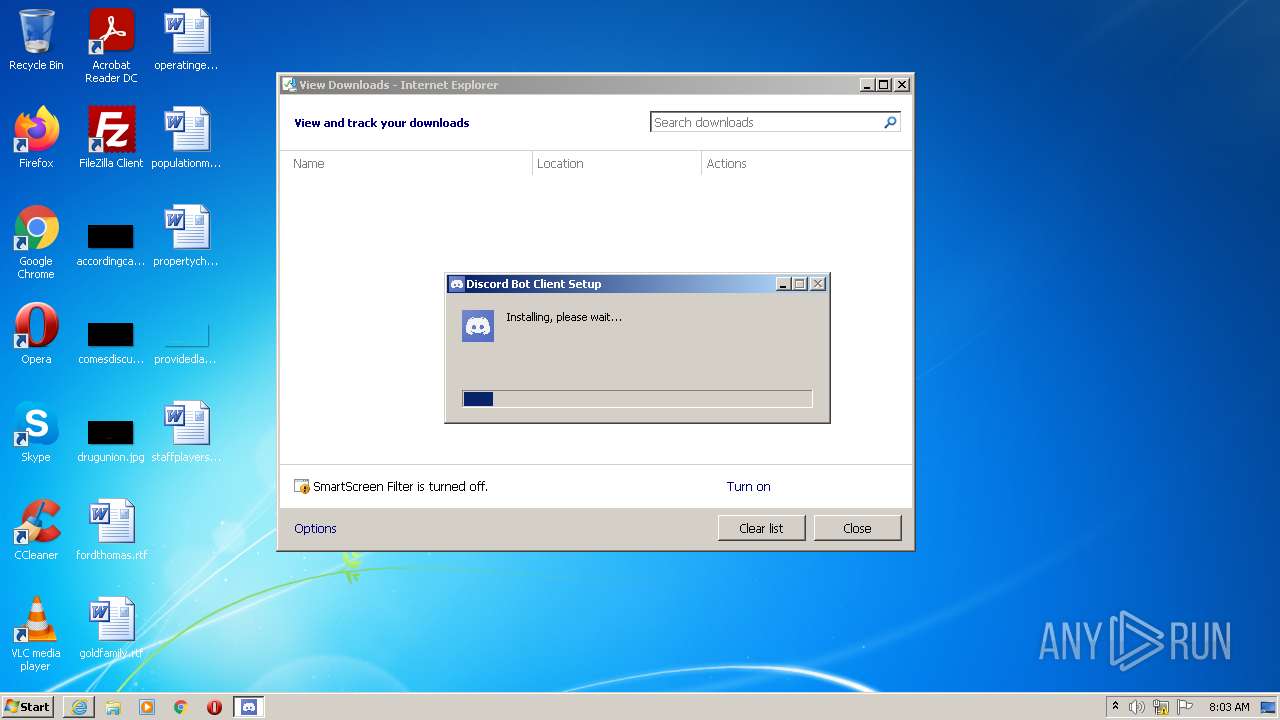The width and height of the screenshot is (1280, 720).
Task: Click "View and track your downloads" heading
Action: [381, 123]
